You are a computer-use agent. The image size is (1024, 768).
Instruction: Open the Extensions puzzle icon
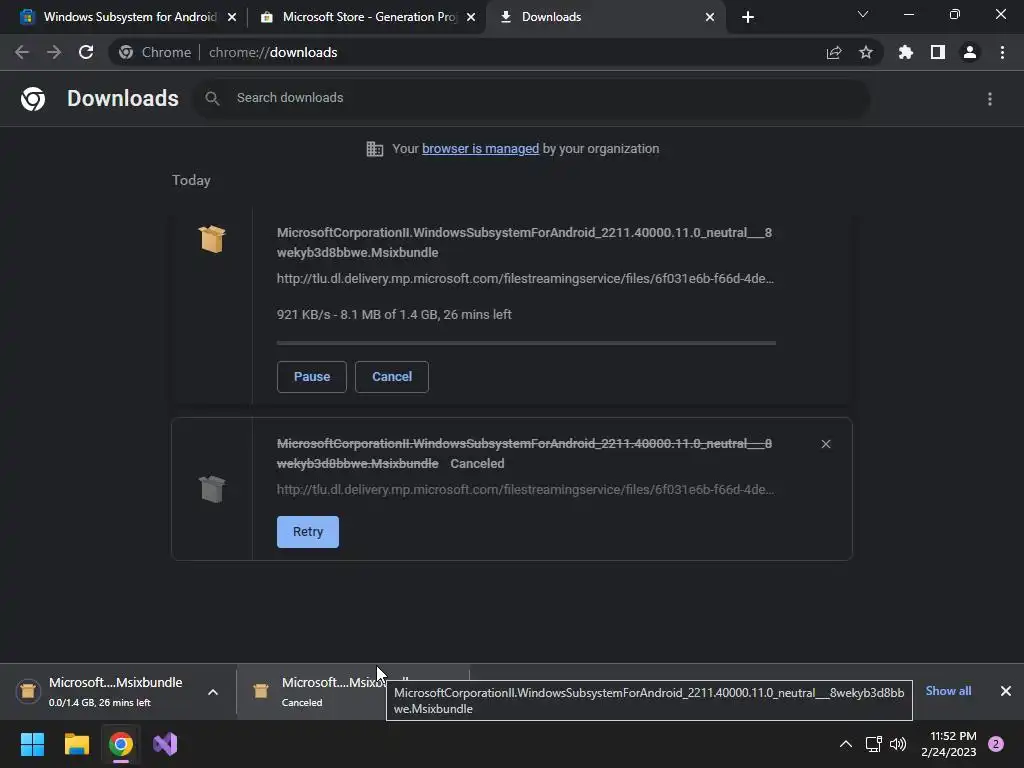point(906,52)
